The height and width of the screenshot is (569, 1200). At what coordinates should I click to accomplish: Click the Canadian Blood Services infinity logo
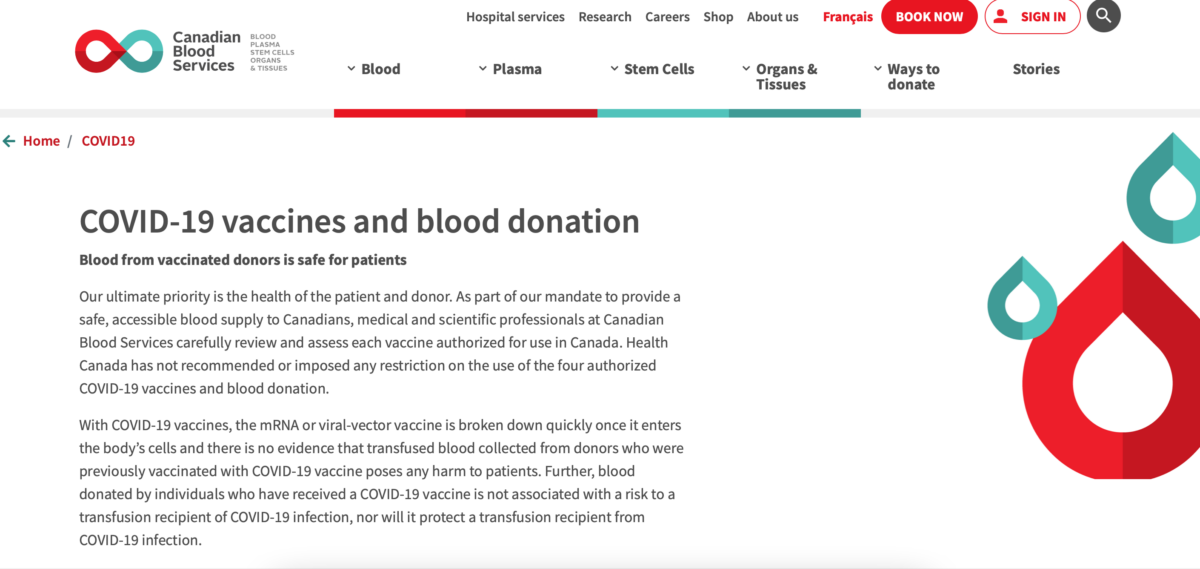click(x=119, y=51)
